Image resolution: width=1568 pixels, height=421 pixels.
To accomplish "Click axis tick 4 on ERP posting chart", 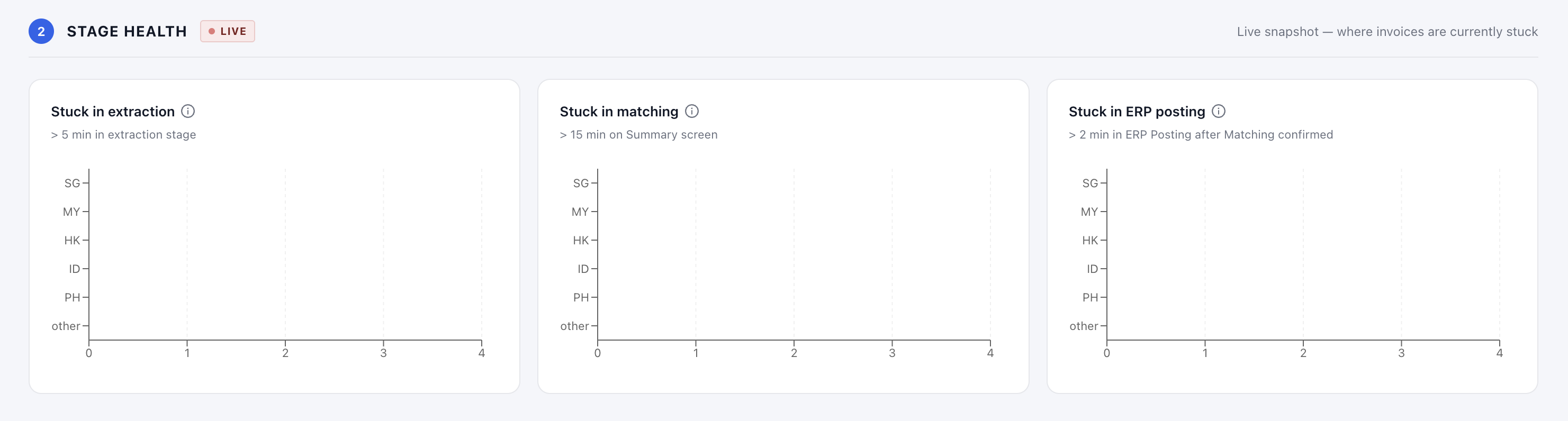I will 1499,353.
